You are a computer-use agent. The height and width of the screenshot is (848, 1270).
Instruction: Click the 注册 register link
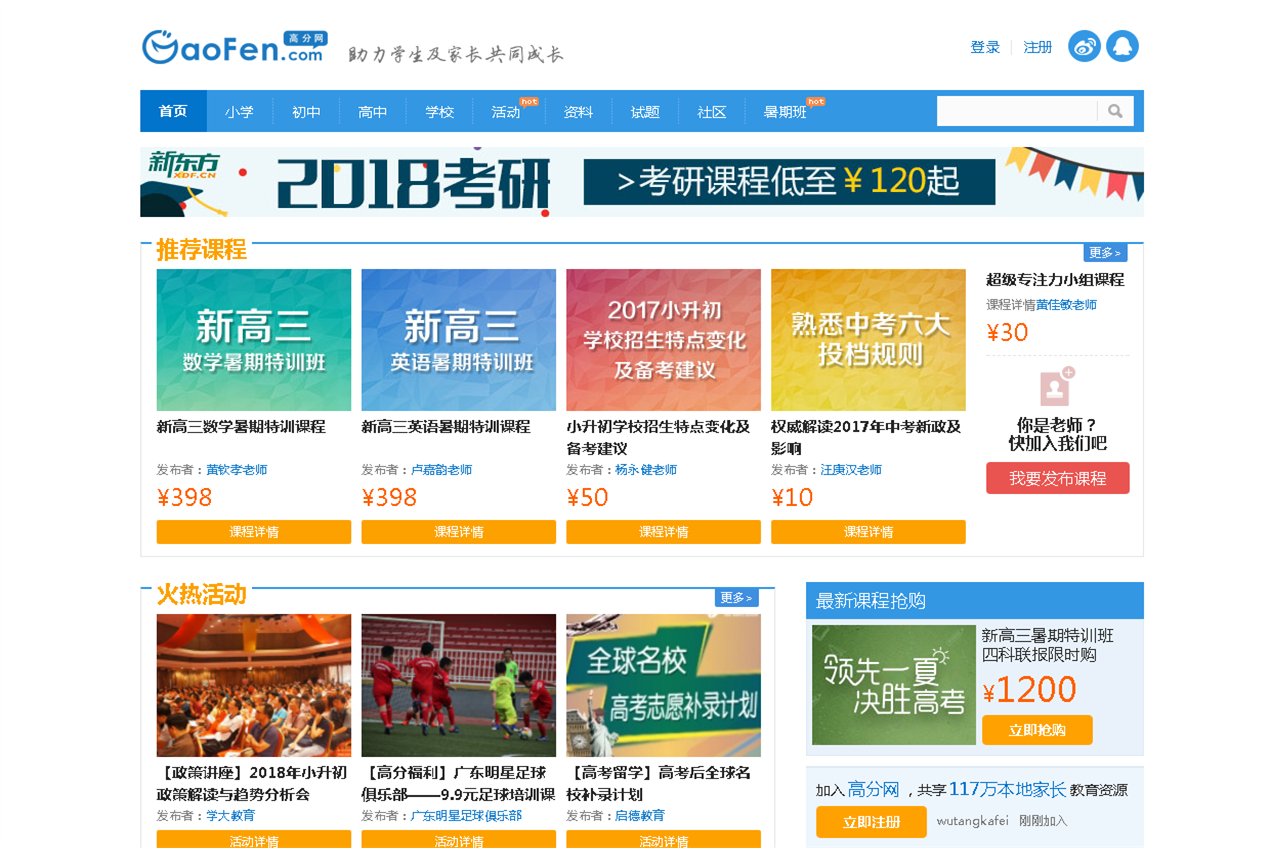[1038, 47]
